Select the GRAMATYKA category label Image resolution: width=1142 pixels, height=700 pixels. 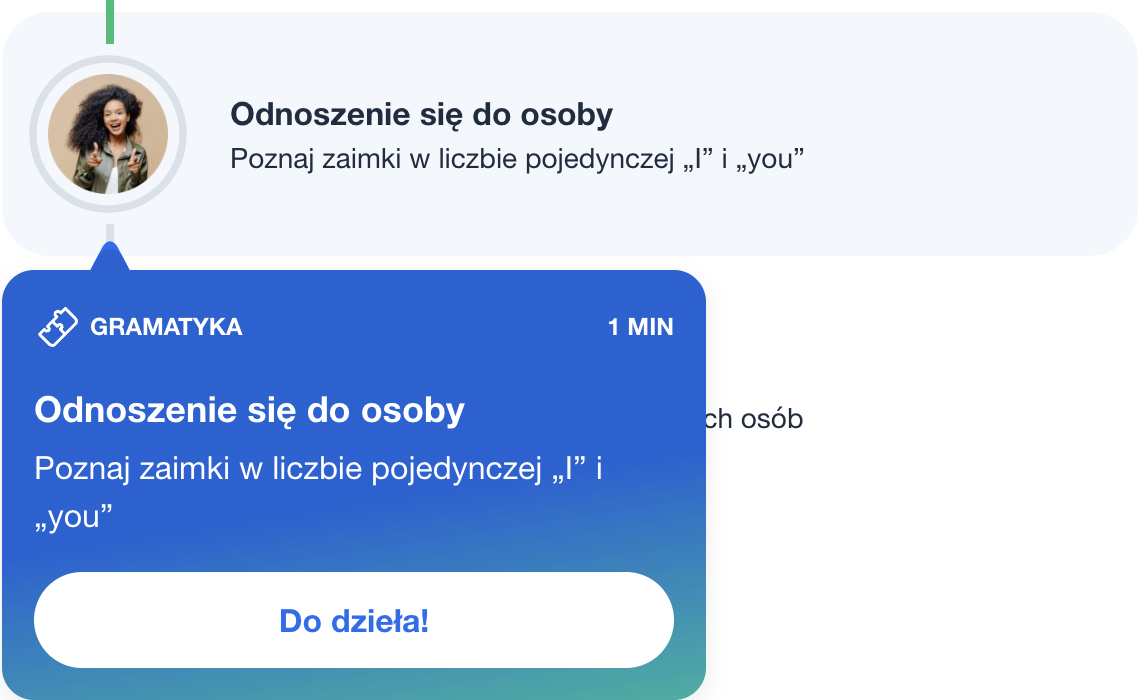(x=166, y=327)
